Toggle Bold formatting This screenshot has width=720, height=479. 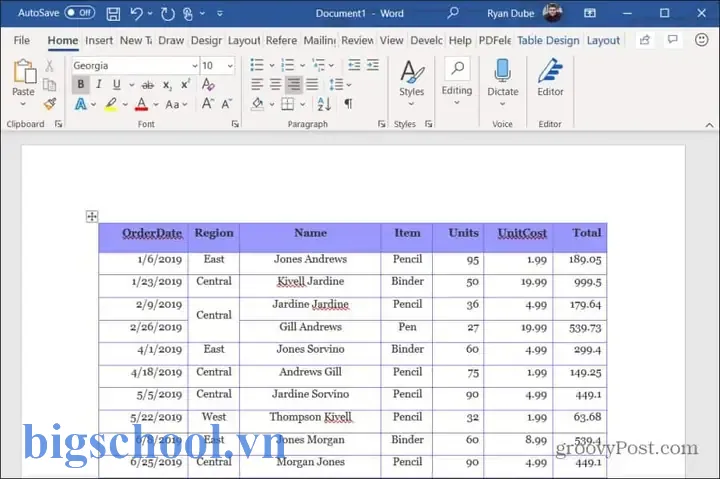pyautogui.click(x=81, y=85)
